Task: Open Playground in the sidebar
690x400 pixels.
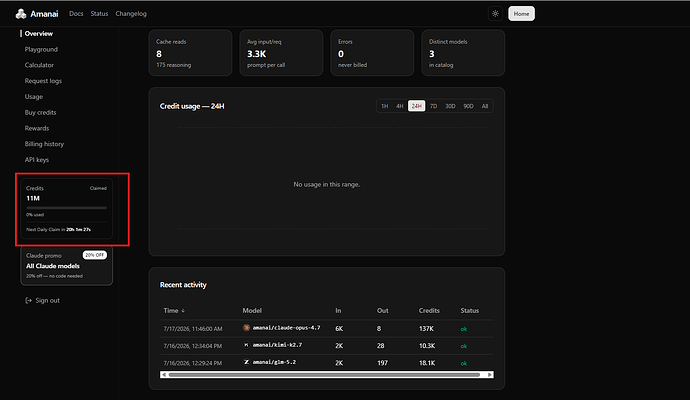Action: (x=41, y=49)
